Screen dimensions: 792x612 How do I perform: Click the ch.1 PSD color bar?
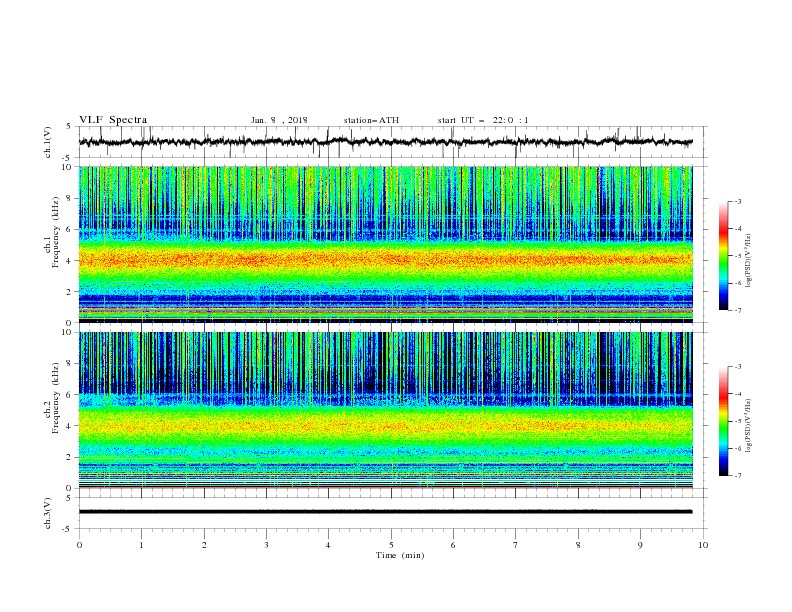click(x=723, y=256)
